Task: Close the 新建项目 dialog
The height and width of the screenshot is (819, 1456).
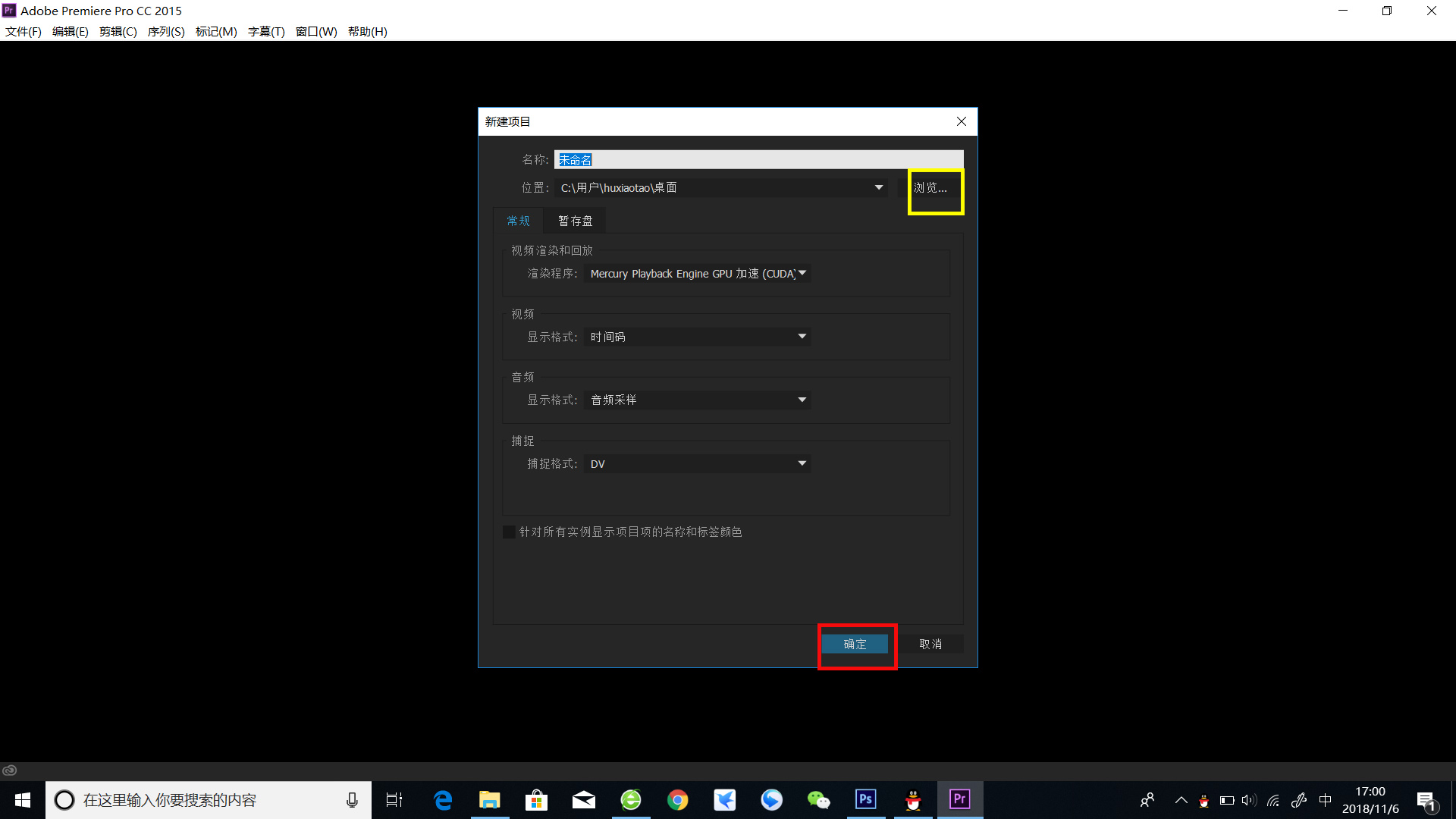Action: [x=962, y=121]
